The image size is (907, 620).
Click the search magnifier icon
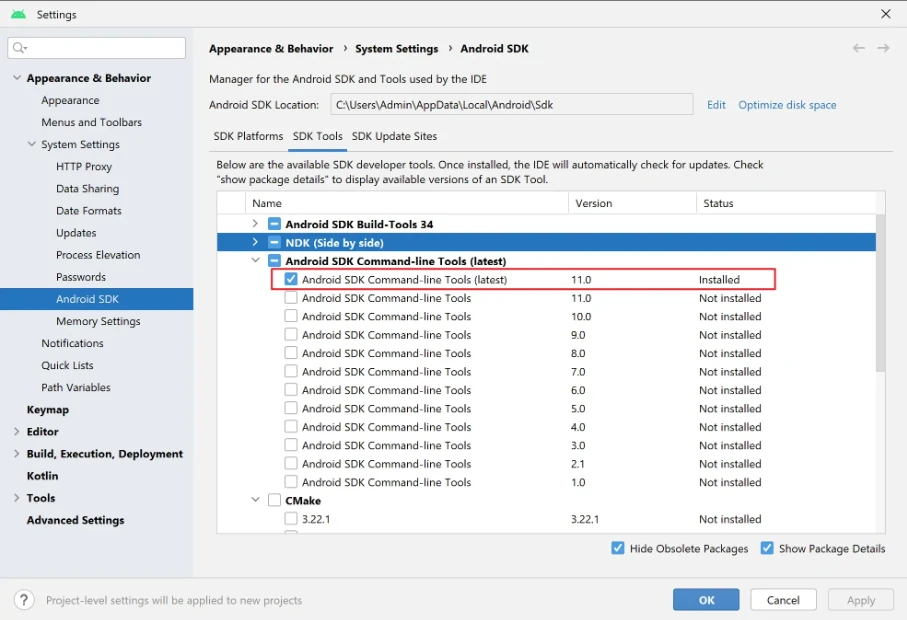pyautogui.click(x=20, y=47)
